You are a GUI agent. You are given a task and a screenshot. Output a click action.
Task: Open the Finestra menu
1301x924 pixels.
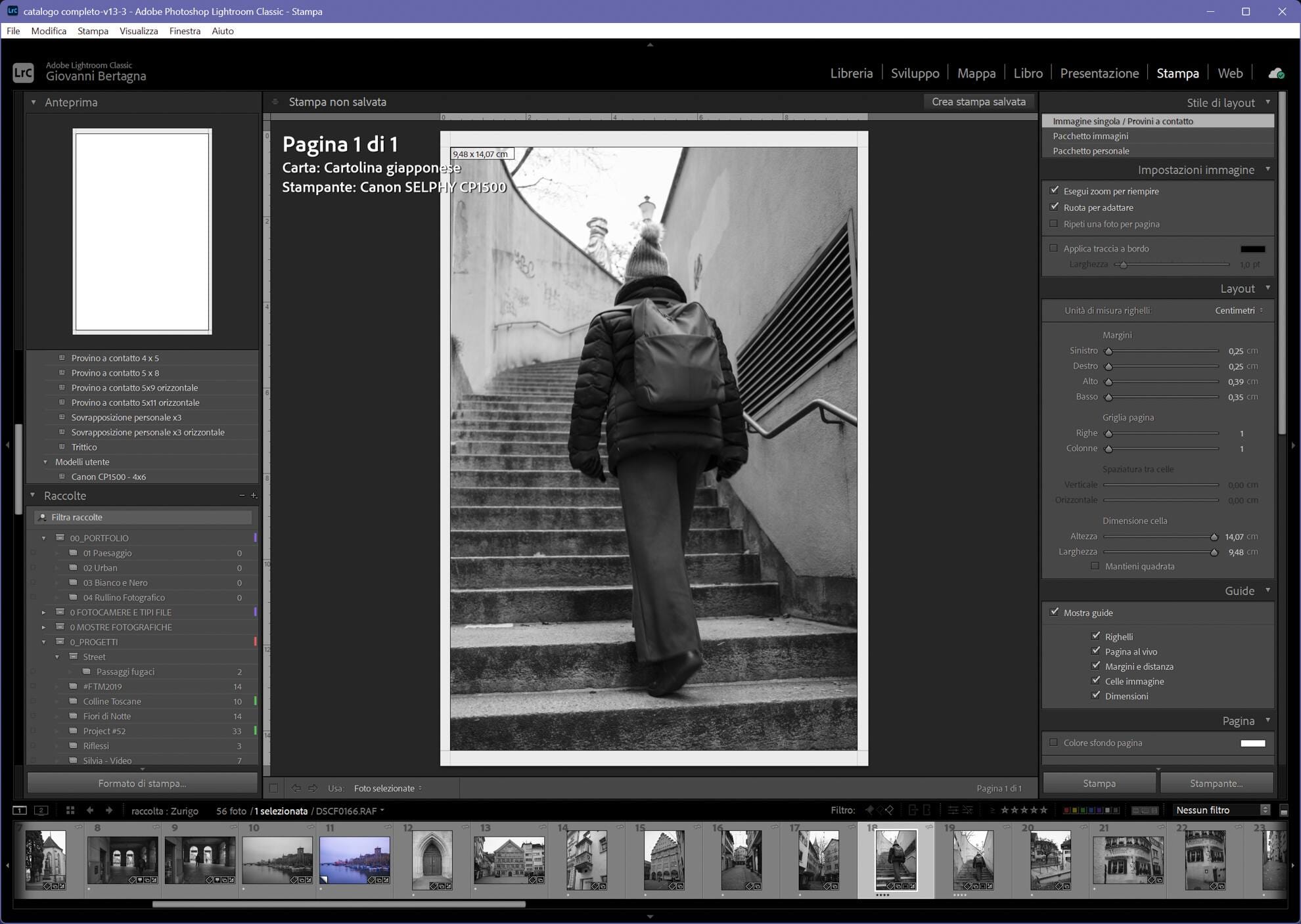pyautogui.click(x=185, y=31)
